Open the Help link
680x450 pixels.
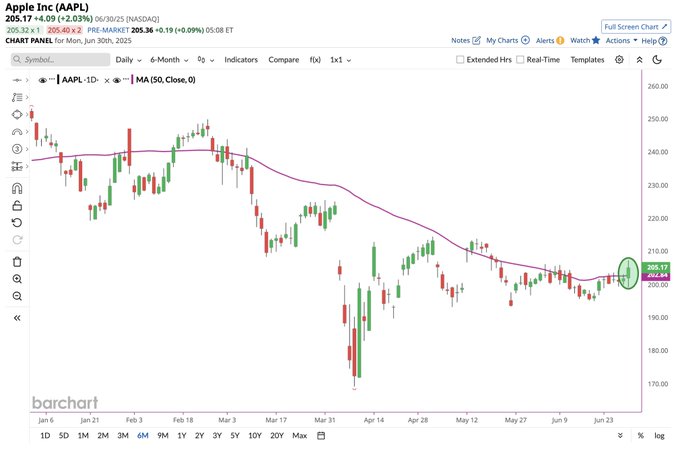tap(654, 41)
